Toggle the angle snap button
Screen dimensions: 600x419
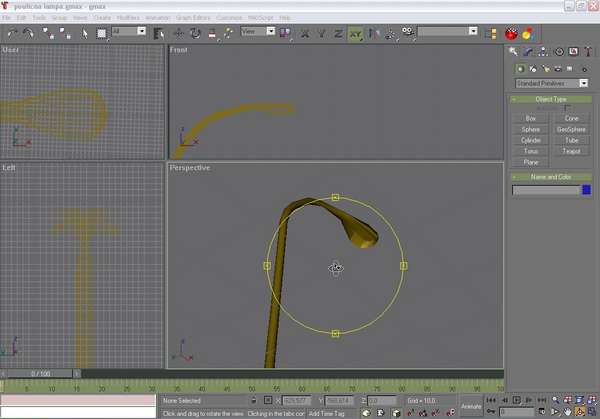pos(423,412)
